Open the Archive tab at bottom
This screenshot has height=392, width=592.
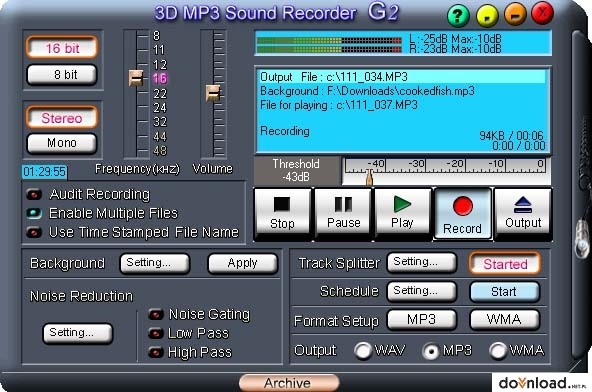click(x=289, y=383)
